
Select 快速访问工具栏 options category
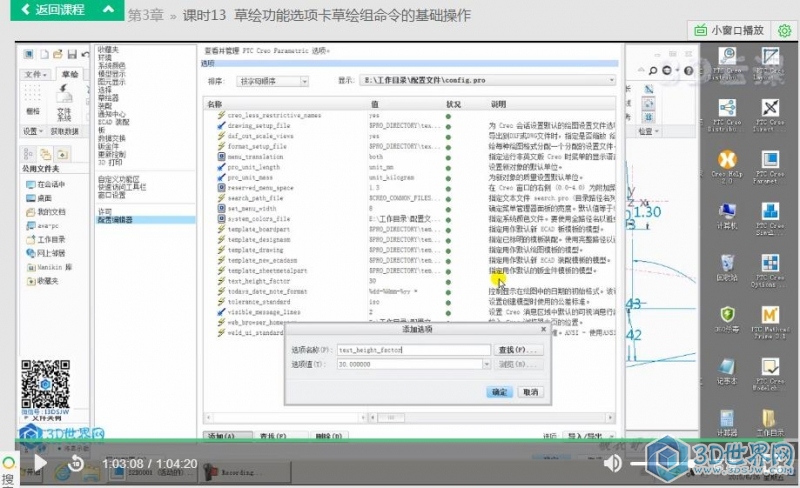tap(121, 187)
